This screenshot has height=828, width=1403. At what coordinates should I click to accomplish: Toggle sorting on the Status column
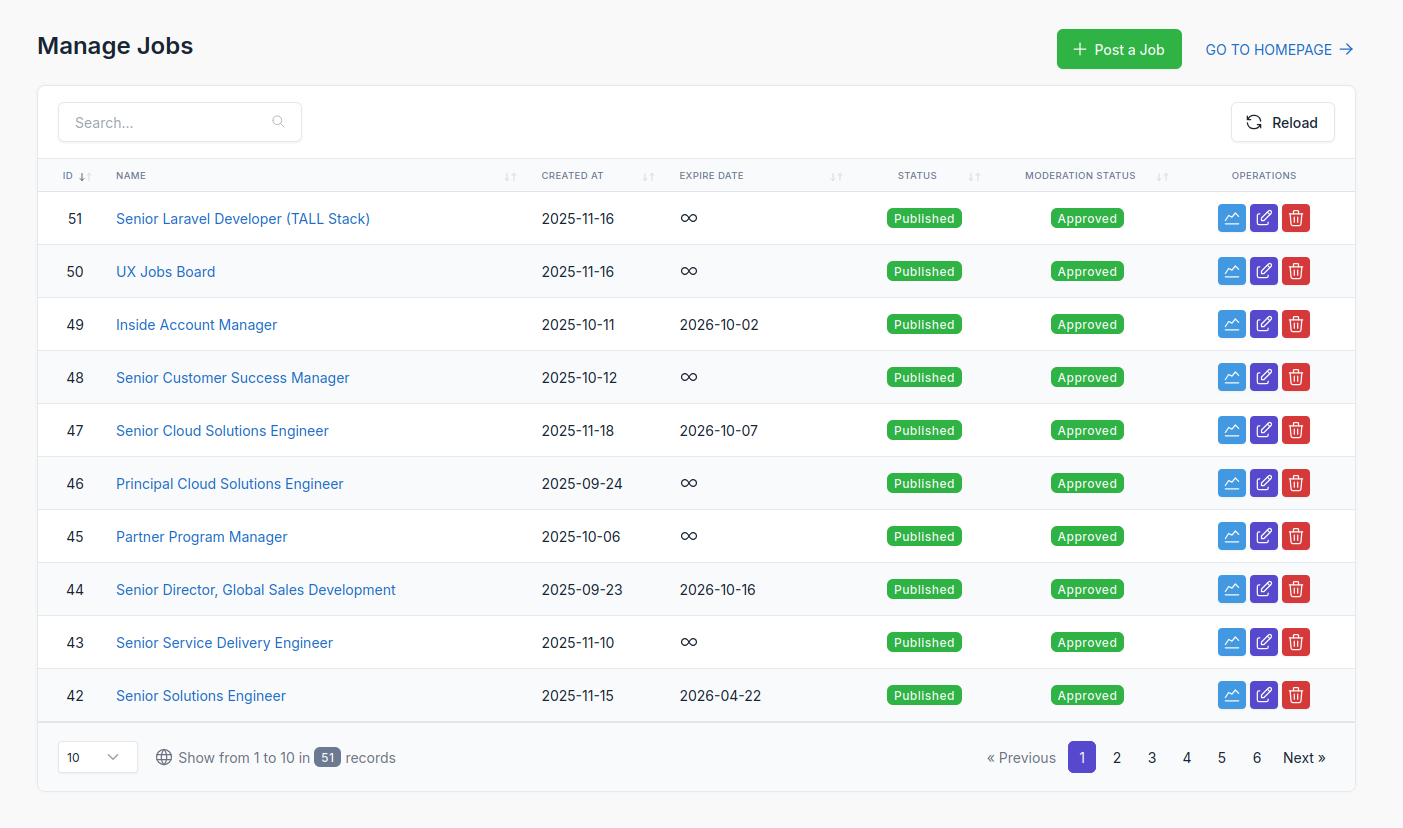974,175
